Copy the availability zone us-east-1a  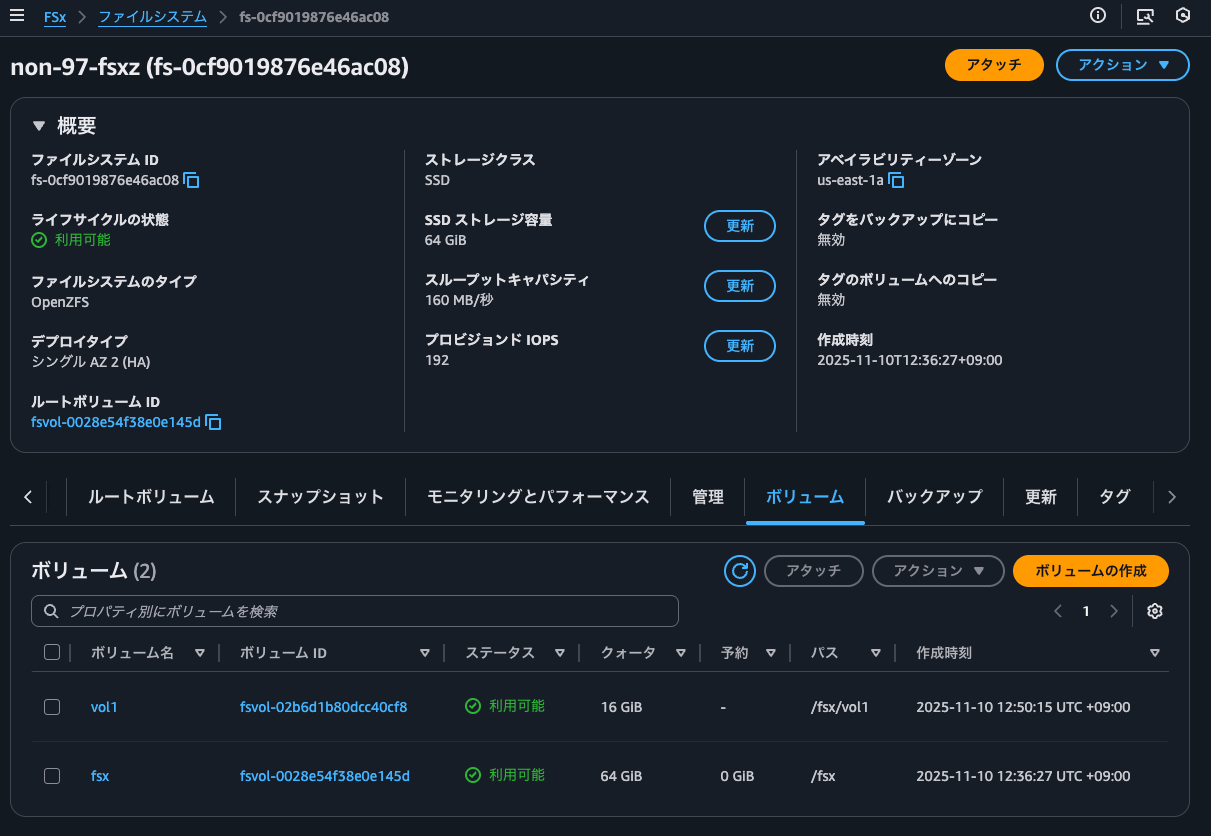pyautogui.click(x=897, y=181)
